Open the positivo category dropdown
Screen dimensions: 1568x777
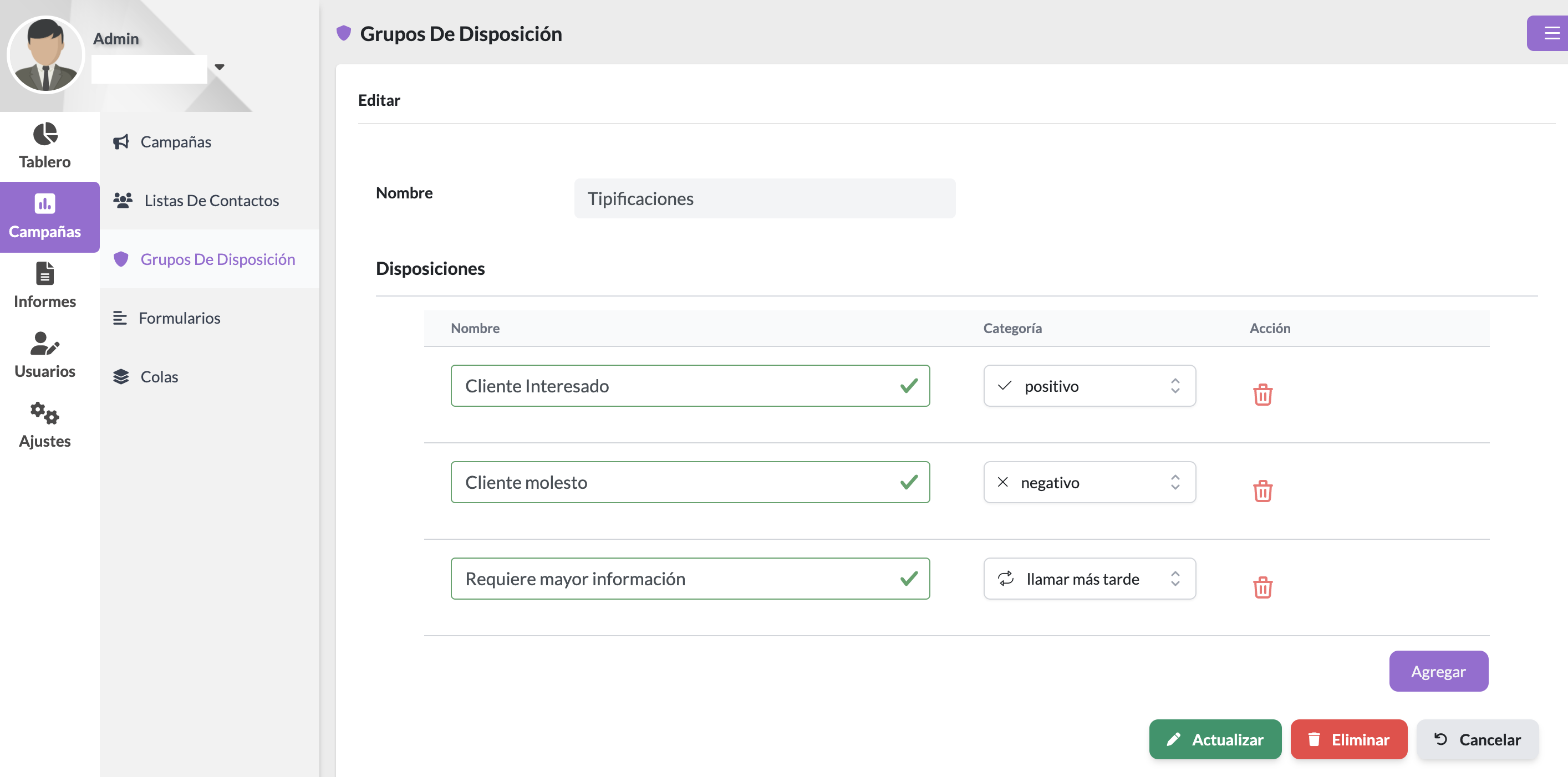[x=1089, y=386]
